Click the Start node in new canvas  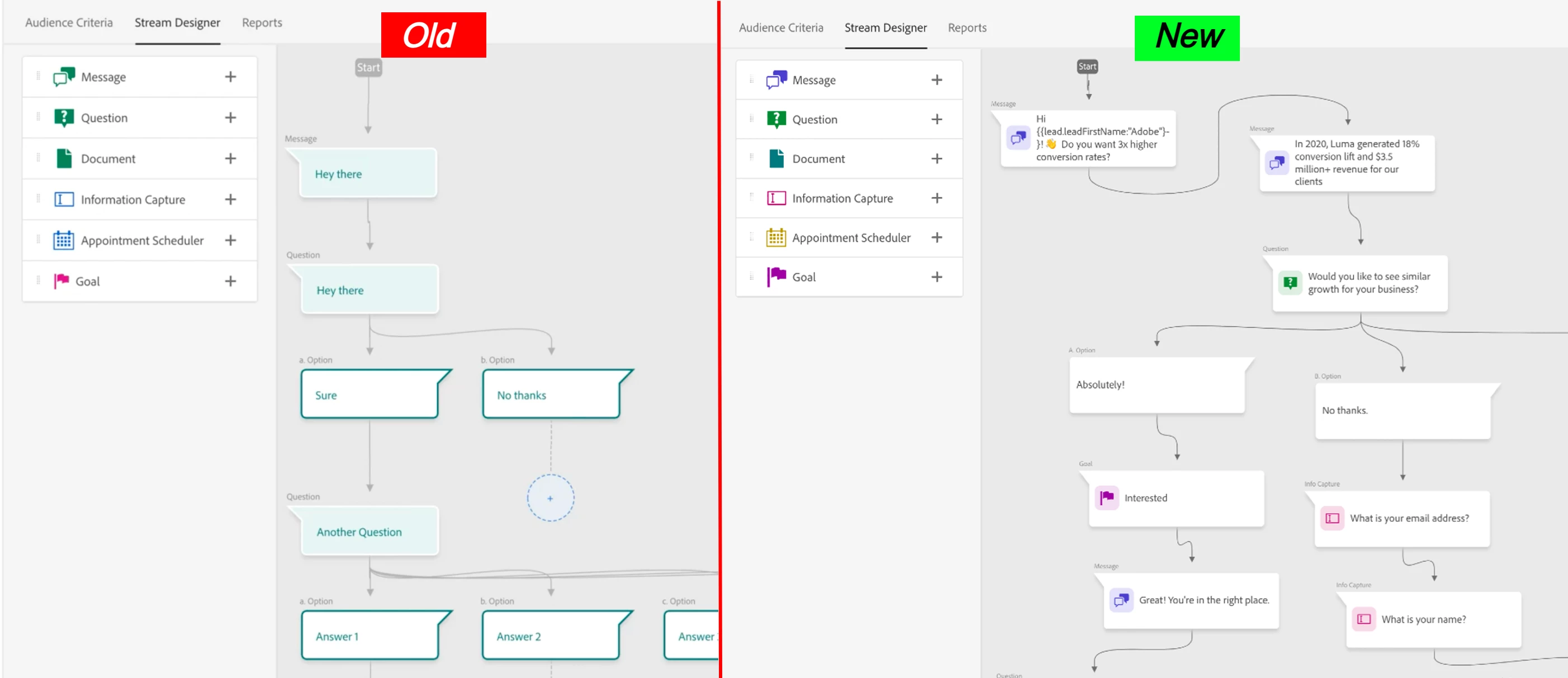point(1087,67)
